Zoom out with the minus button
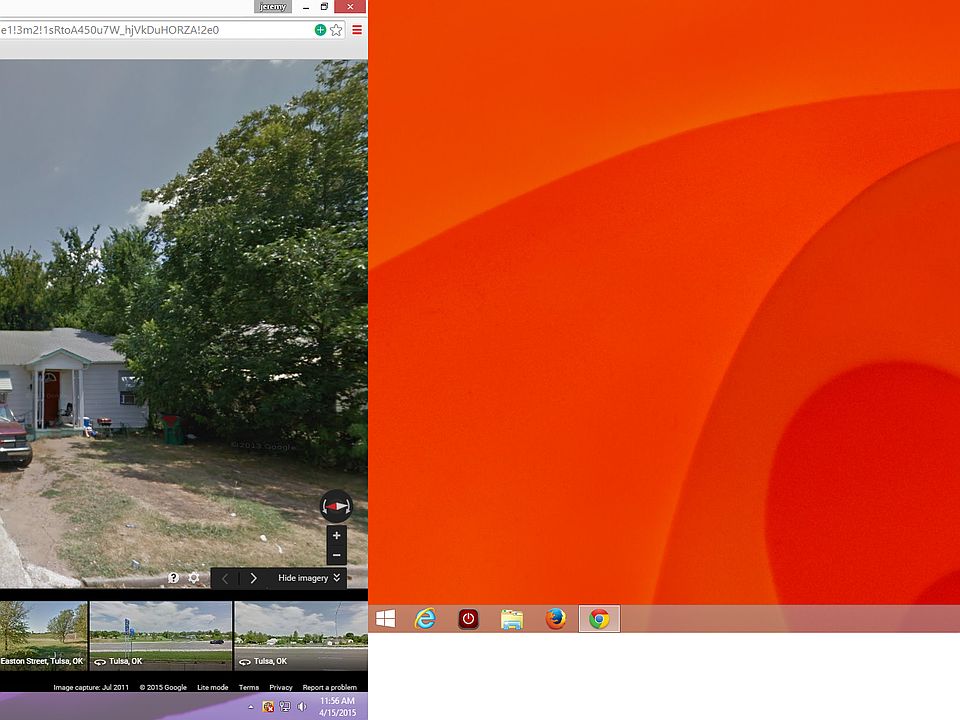This screenshot has width=960, height=720. click(x=336, y=555)
